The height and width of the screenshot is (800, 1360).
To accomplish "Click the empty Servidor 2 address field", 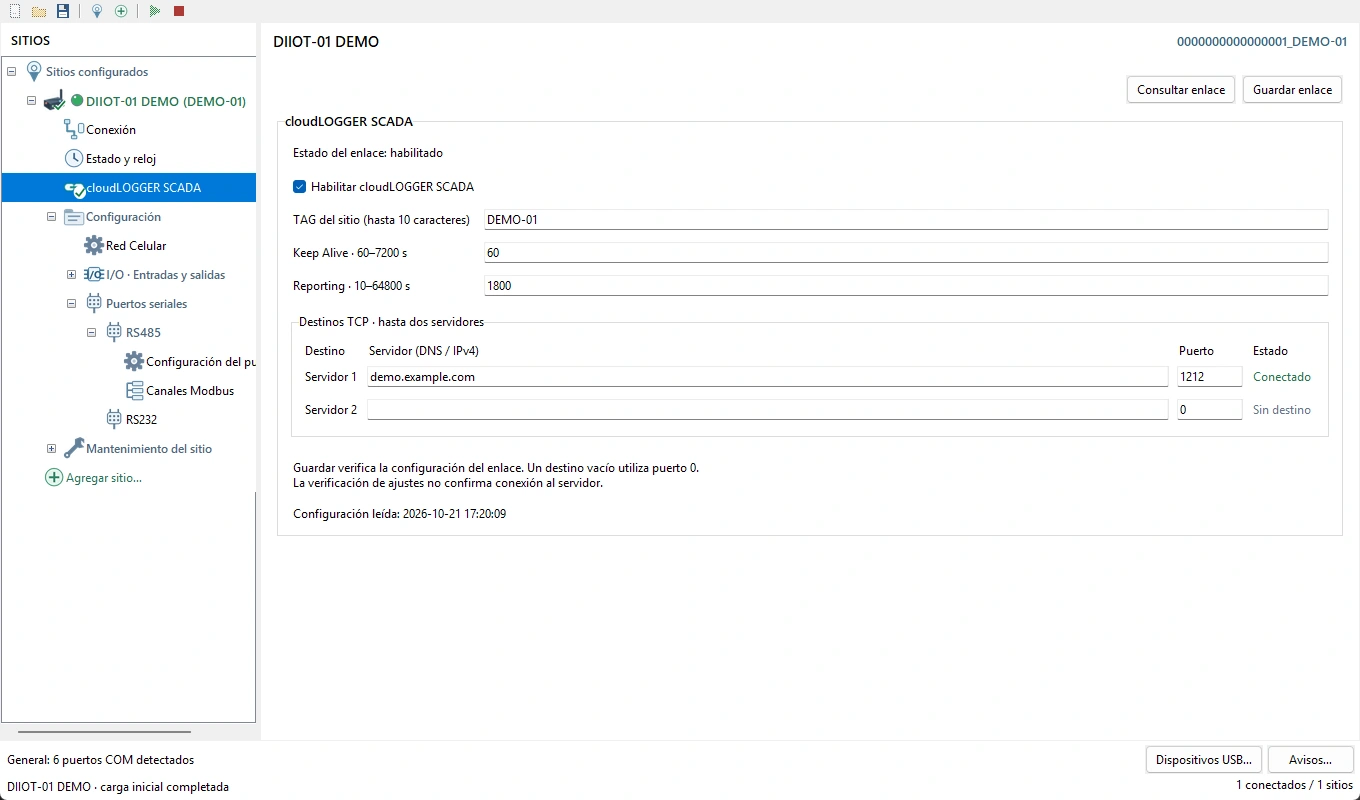I will [x=767, y=409].
